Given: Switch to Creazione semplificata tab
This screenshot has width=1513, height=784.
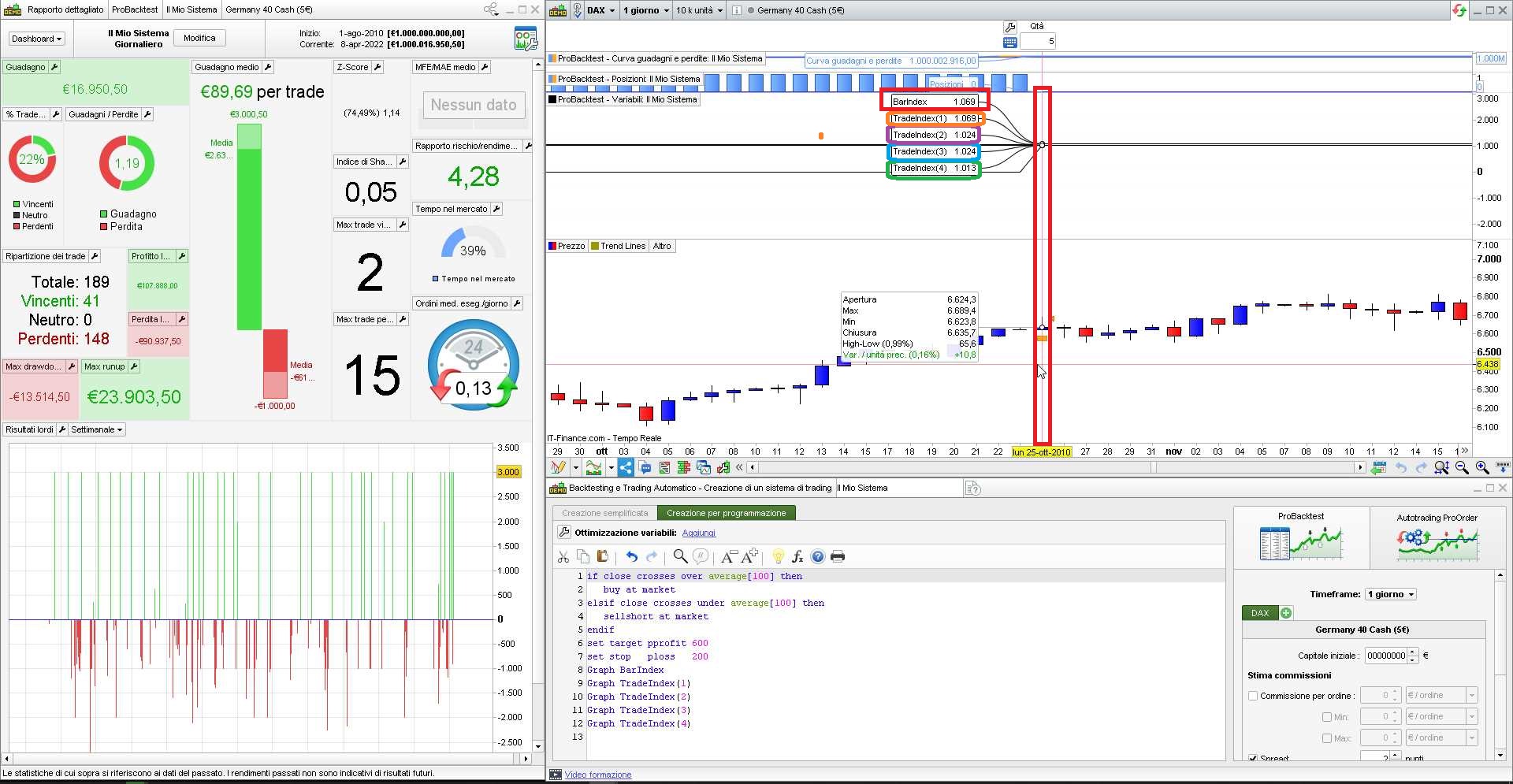Looking at the screenshot, I should [x=604, y=513].
